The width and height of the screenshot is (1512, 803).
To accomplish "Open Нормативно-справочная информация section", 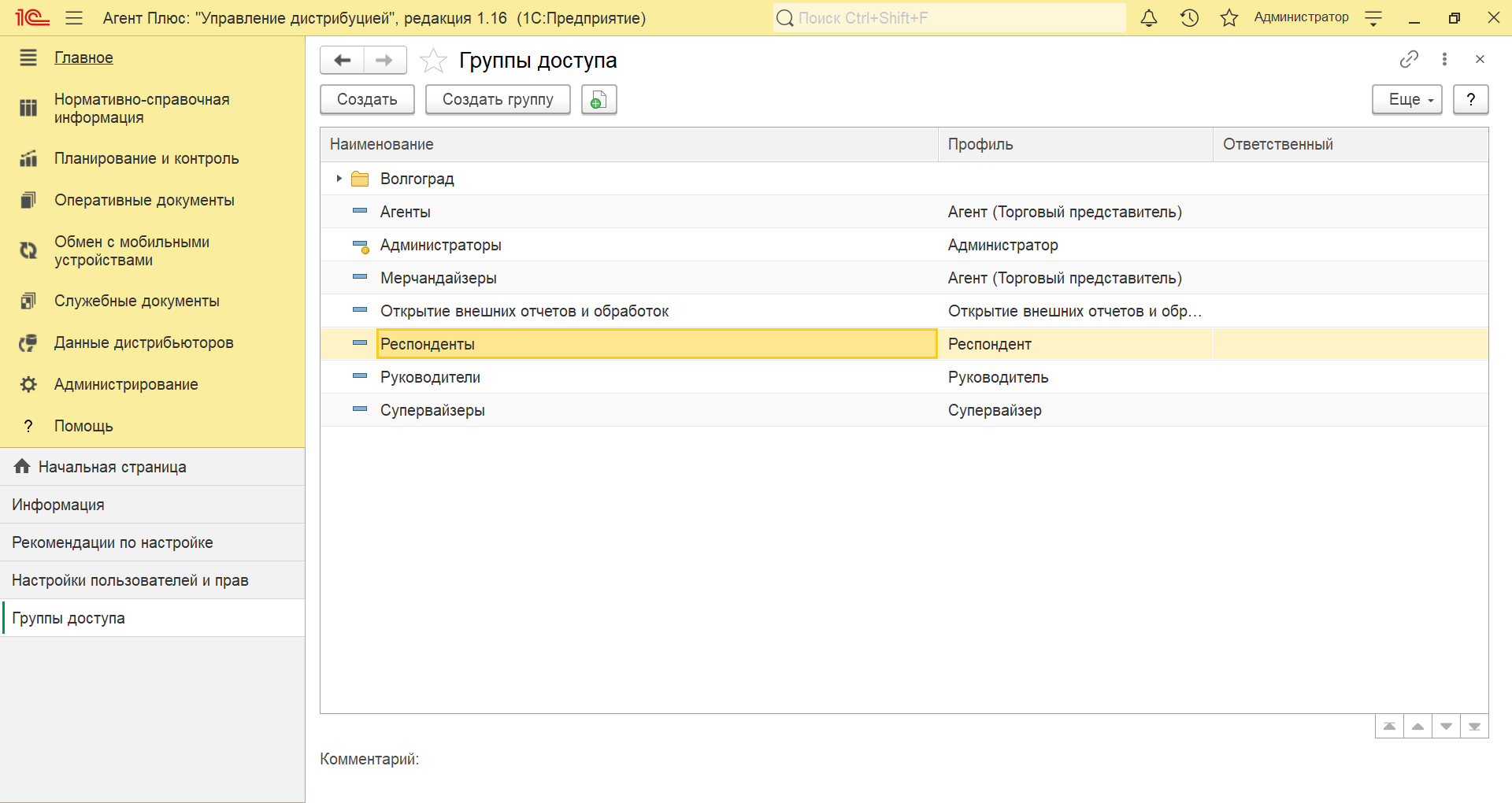I will point(142,108).
